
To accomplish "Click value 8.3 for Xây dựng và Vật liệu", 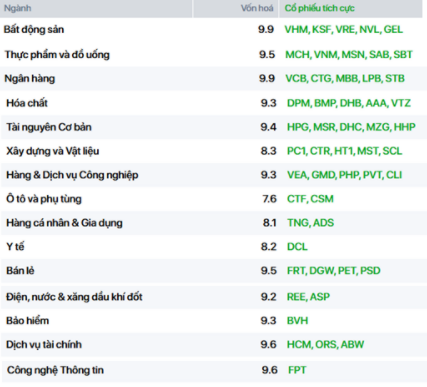I will click(x=269, y=151).
